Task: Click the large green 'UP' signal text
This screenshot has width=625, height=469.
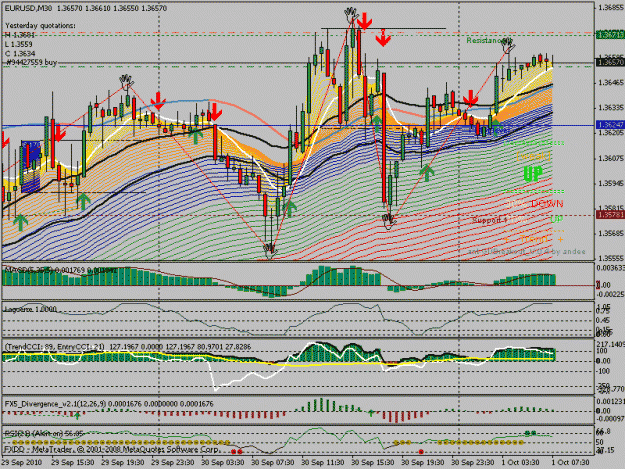Action: click(533, 174)
